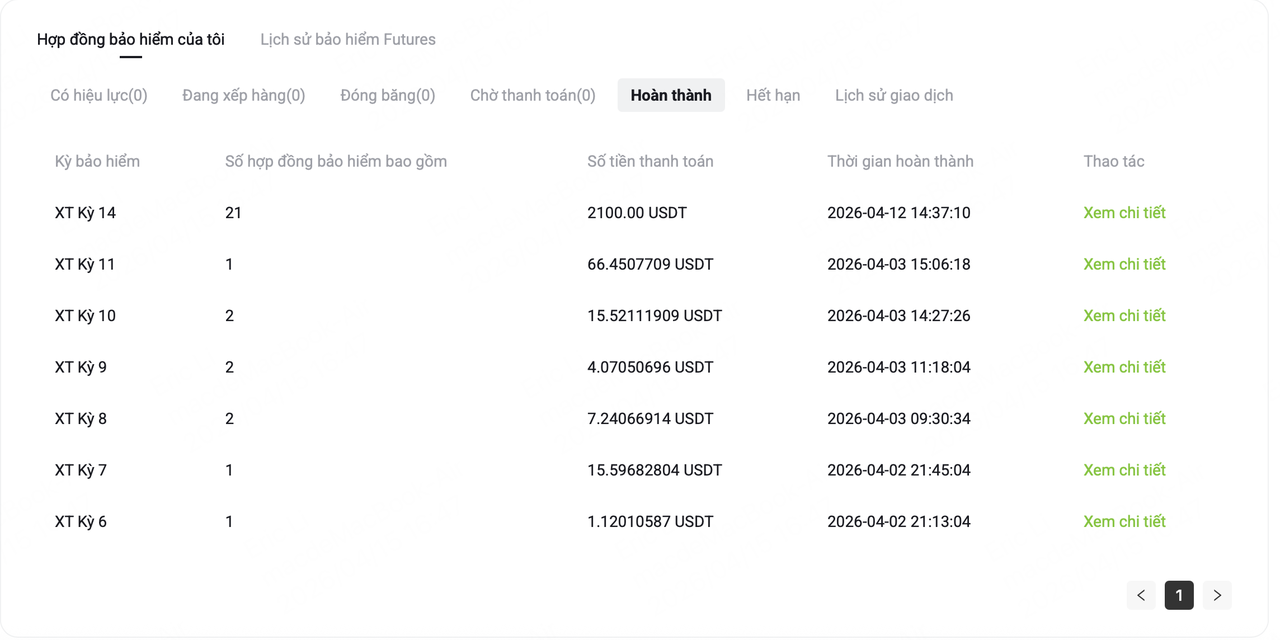Open Xem chi tiết for XT Kỳ 11
The height and width of the screenshot is (640, 1280).
click(x=1125, y=265)
